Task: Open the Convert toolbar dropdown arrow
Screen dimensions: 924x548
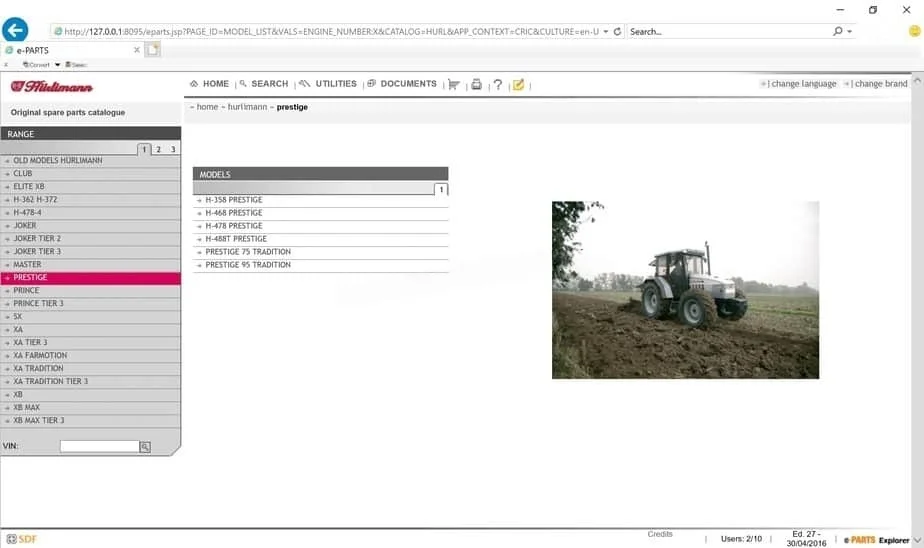Action: [x=57, y=65]
